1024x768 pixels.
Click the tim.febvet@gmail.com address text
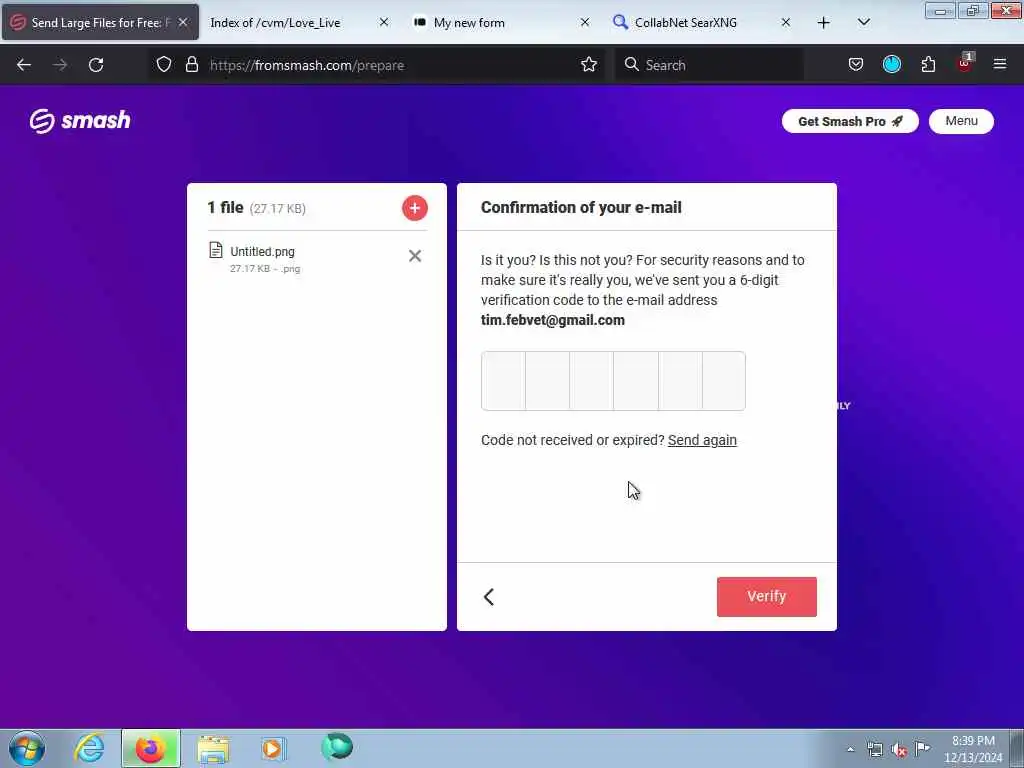click(552, 321)
